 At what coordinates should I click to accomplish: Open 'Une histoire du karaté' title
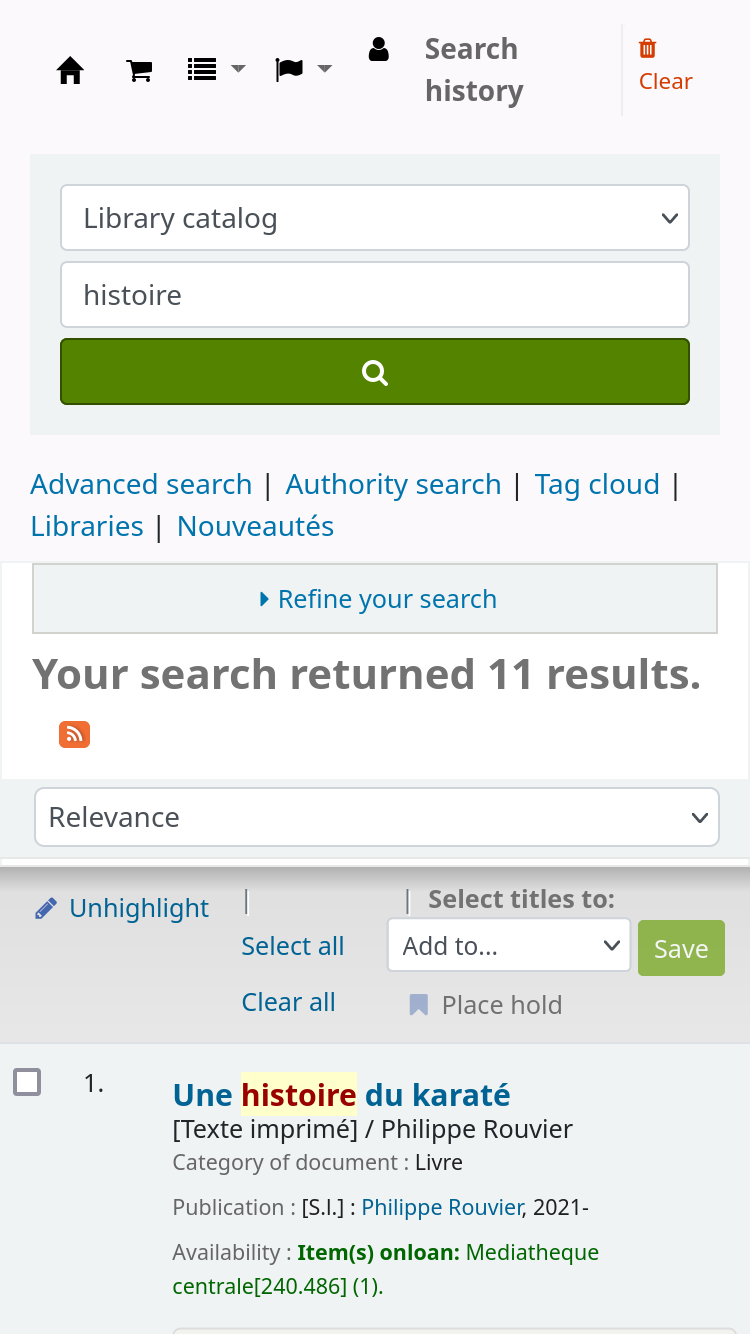341,1095
